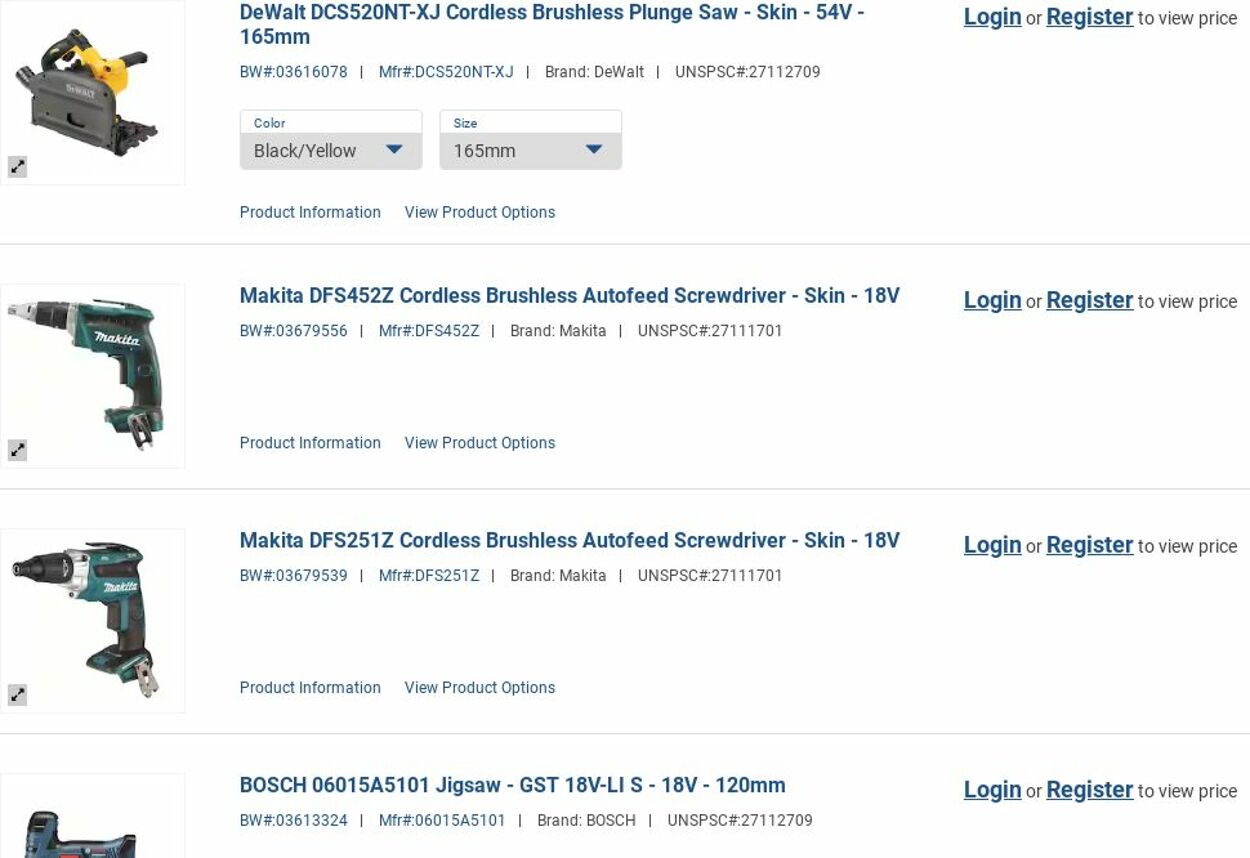Screen dimensions: 1250x858
Task: Open BOSCH 06015A5101 Jigsaw title link
Action: point(512,786)
